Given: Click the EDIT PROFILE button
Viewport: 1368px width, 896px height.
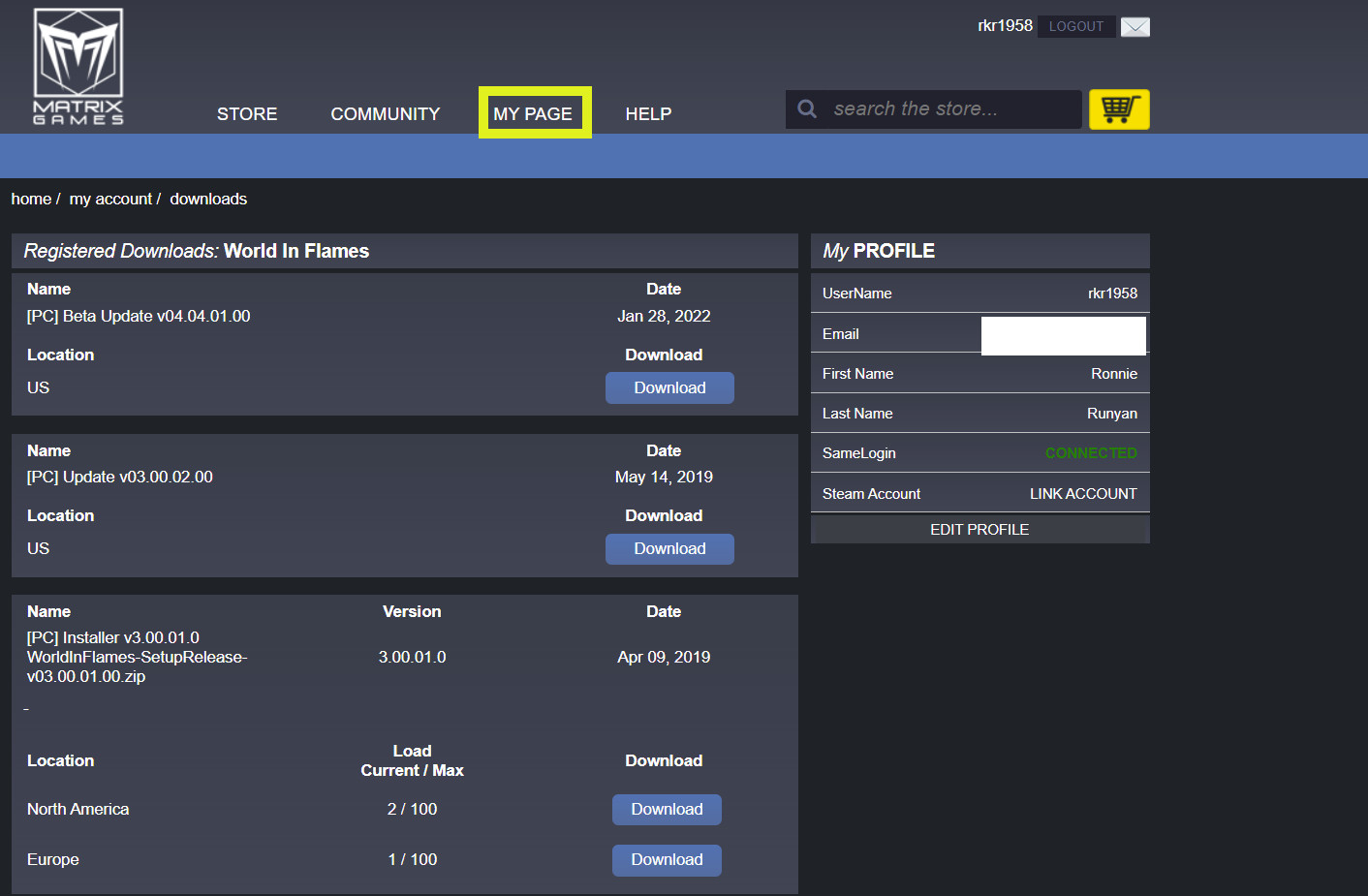Looking at the screenshot, I should coord(979,530).
